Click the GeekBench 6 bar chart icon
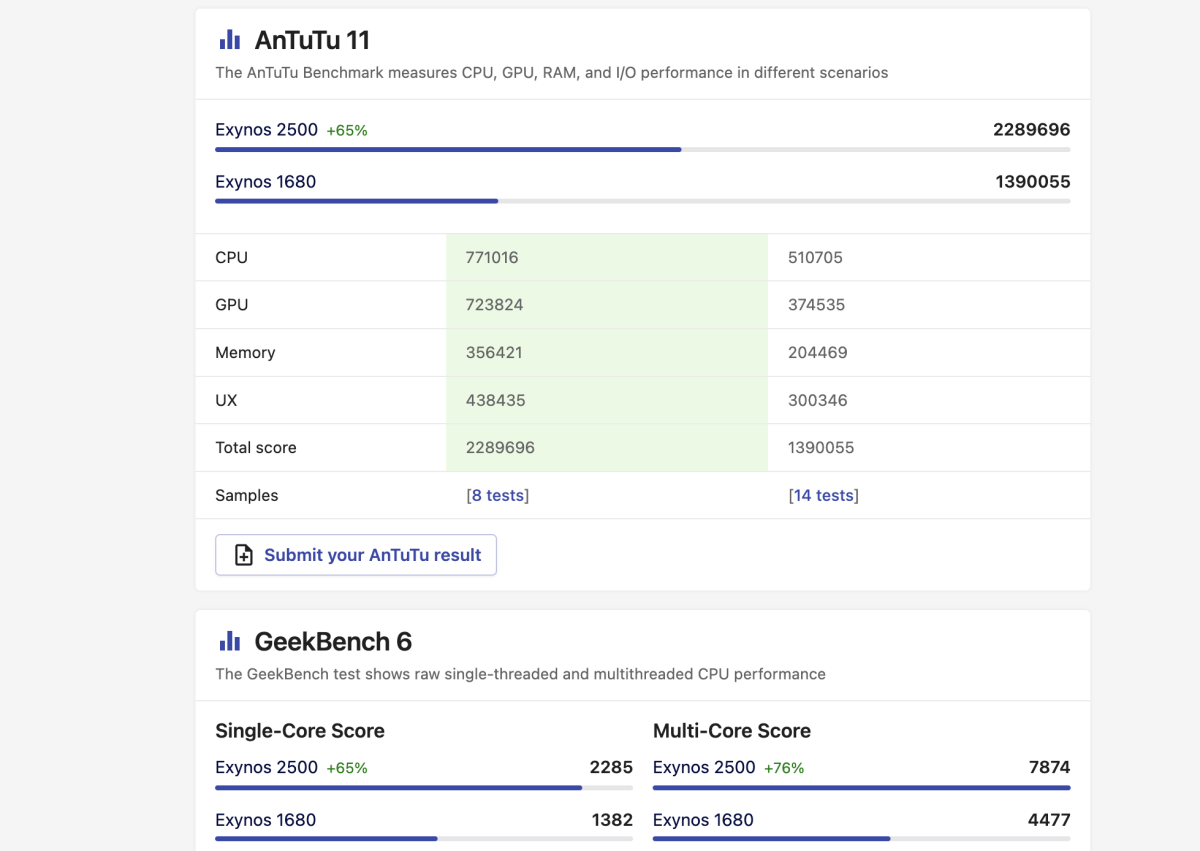This screenshot has width=1200, height=851. click(x=230, y=641)
